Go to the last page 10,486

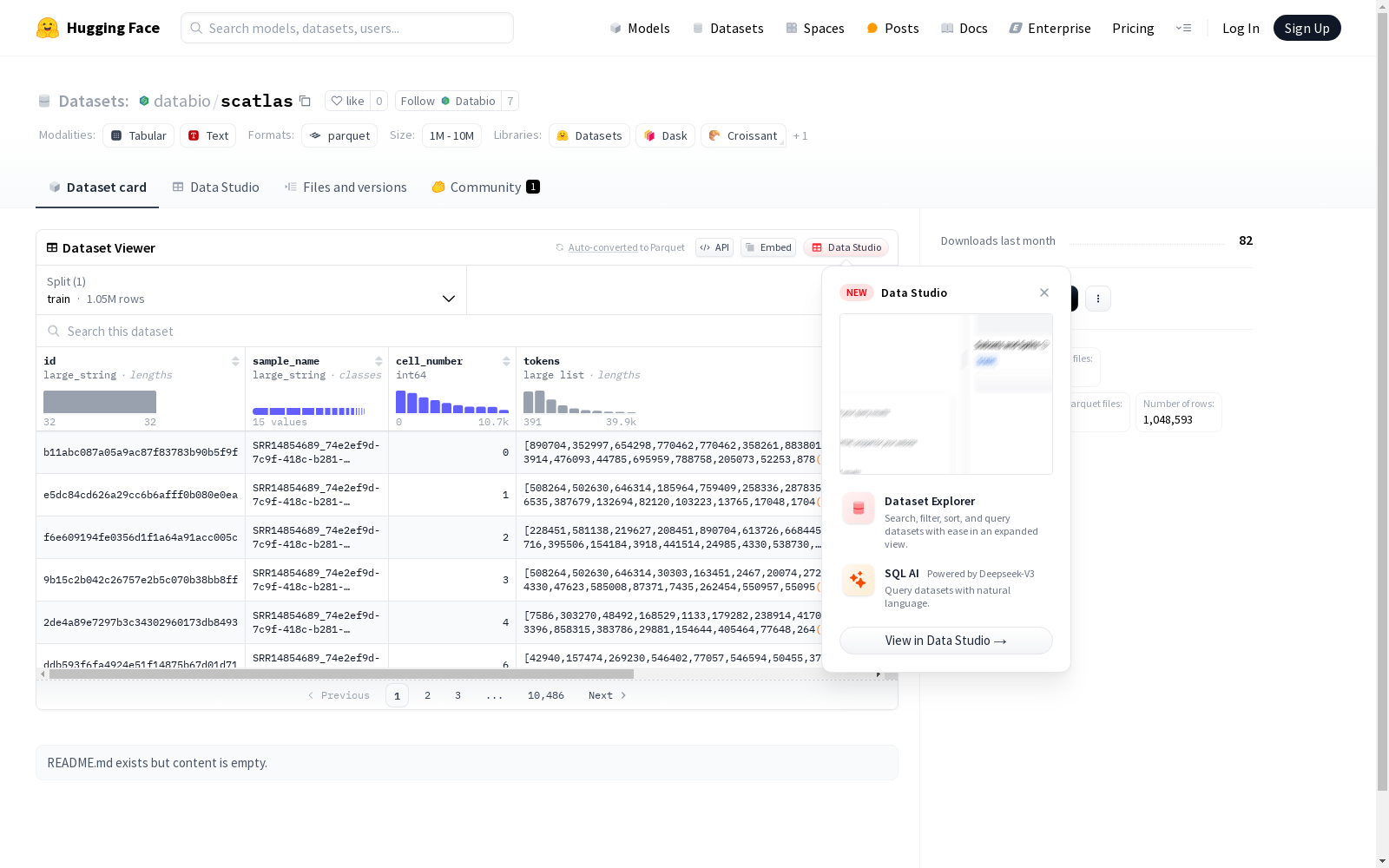(546, 695)
